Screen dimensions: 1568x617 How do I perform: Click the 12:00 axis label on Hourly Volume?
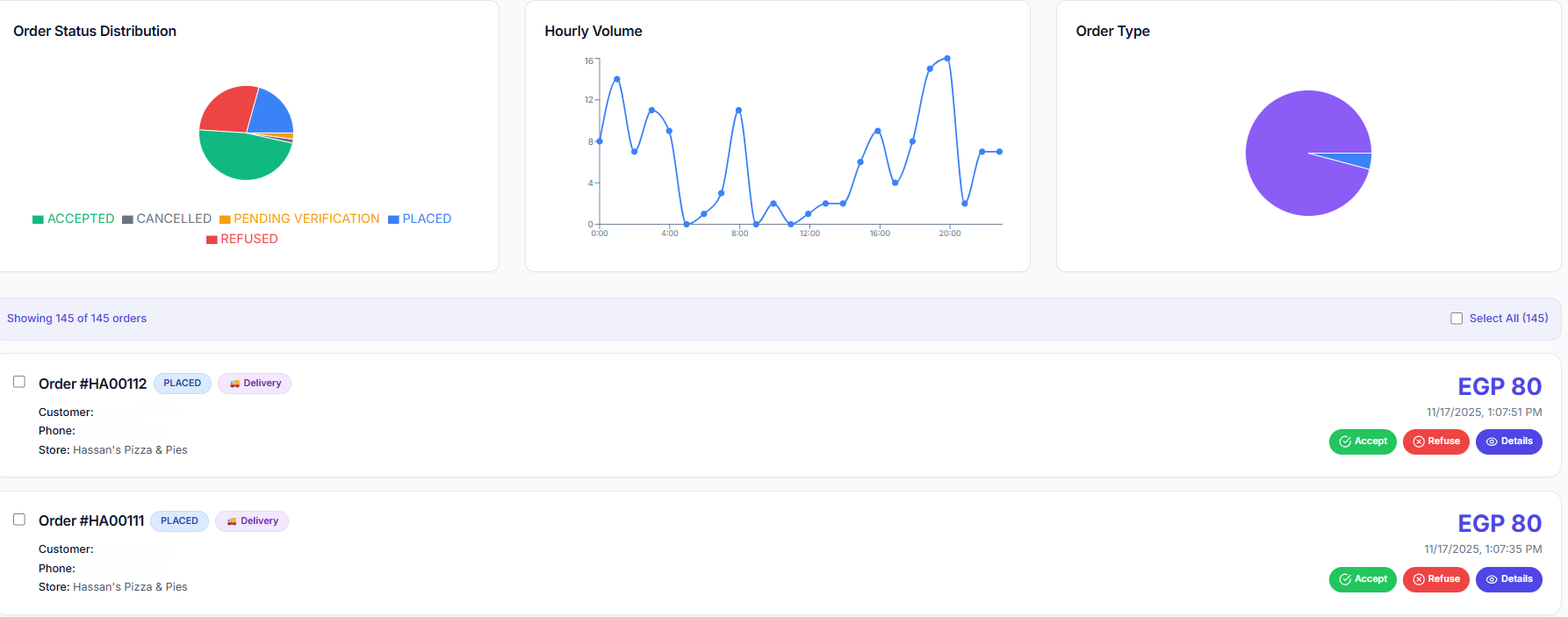click(x=809, y=233)
